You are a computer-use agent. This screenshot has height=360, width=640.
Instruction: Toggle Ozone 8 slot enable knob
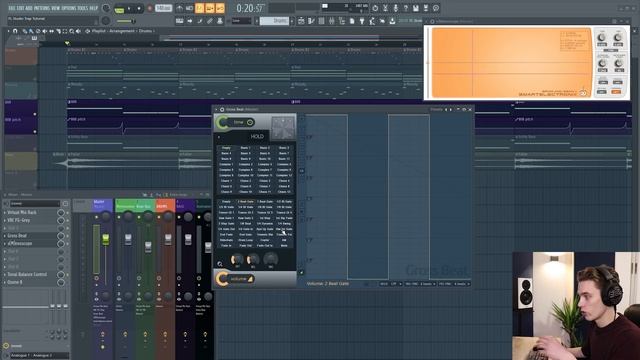point(61,282)
